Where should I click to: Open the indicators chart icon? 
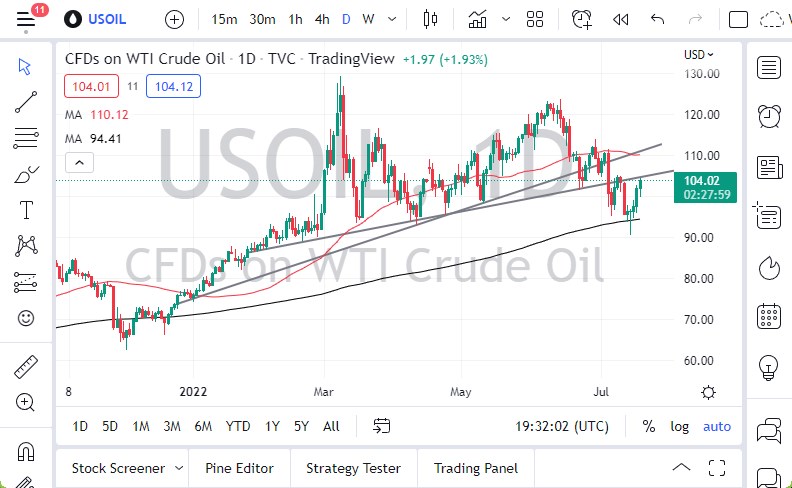(477, 19)
